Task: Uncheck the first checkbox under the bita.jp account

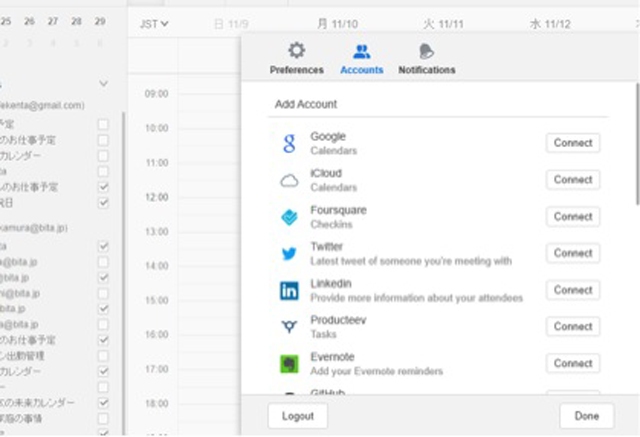Action: pyautogui.click(x=104, y=246)
